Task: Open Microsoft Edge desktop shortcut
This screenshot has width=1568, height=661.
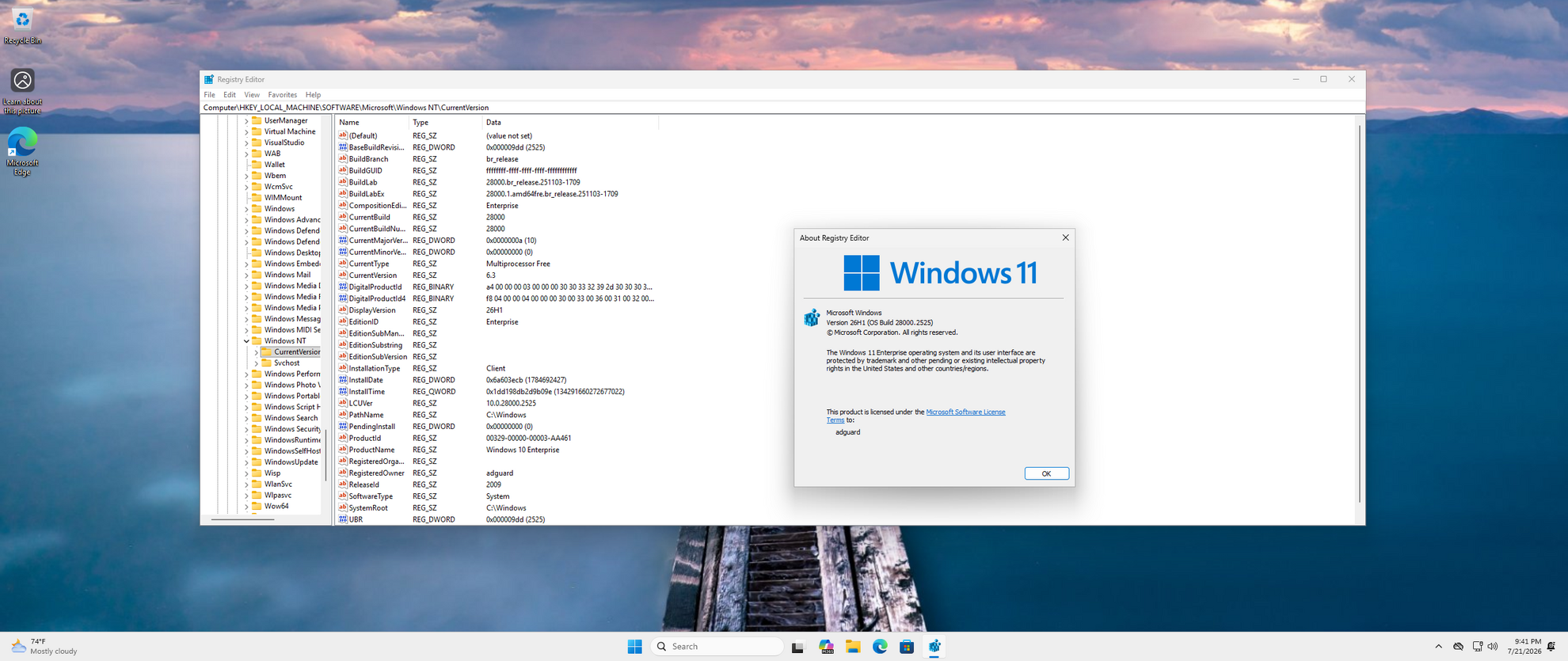Action: pos(22,151)
